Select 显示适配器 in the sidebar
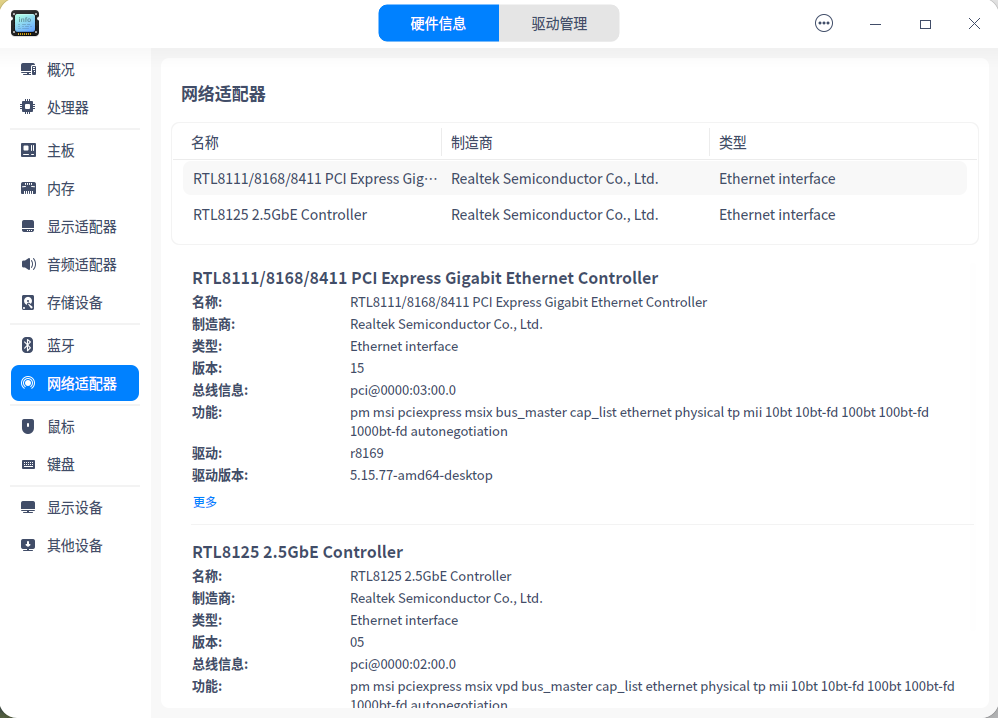Screen dimensions: 998x718 pos(75,227)
